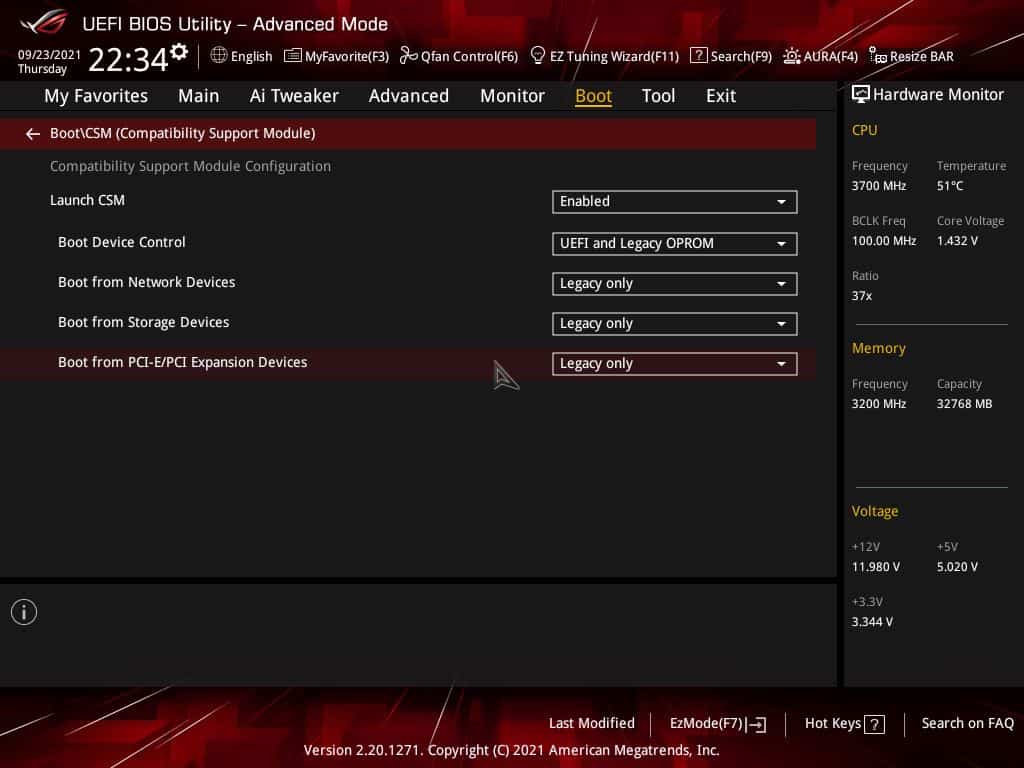Click Last Modified button
The image size is (1024, 768).
tap(592, 724)
